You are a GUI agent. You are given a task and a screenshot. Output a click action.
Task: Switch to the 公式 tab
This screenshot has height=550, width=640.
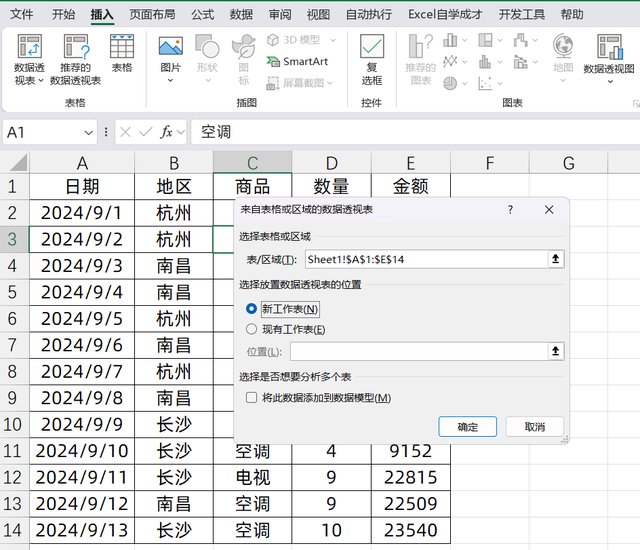coord(203,15)
